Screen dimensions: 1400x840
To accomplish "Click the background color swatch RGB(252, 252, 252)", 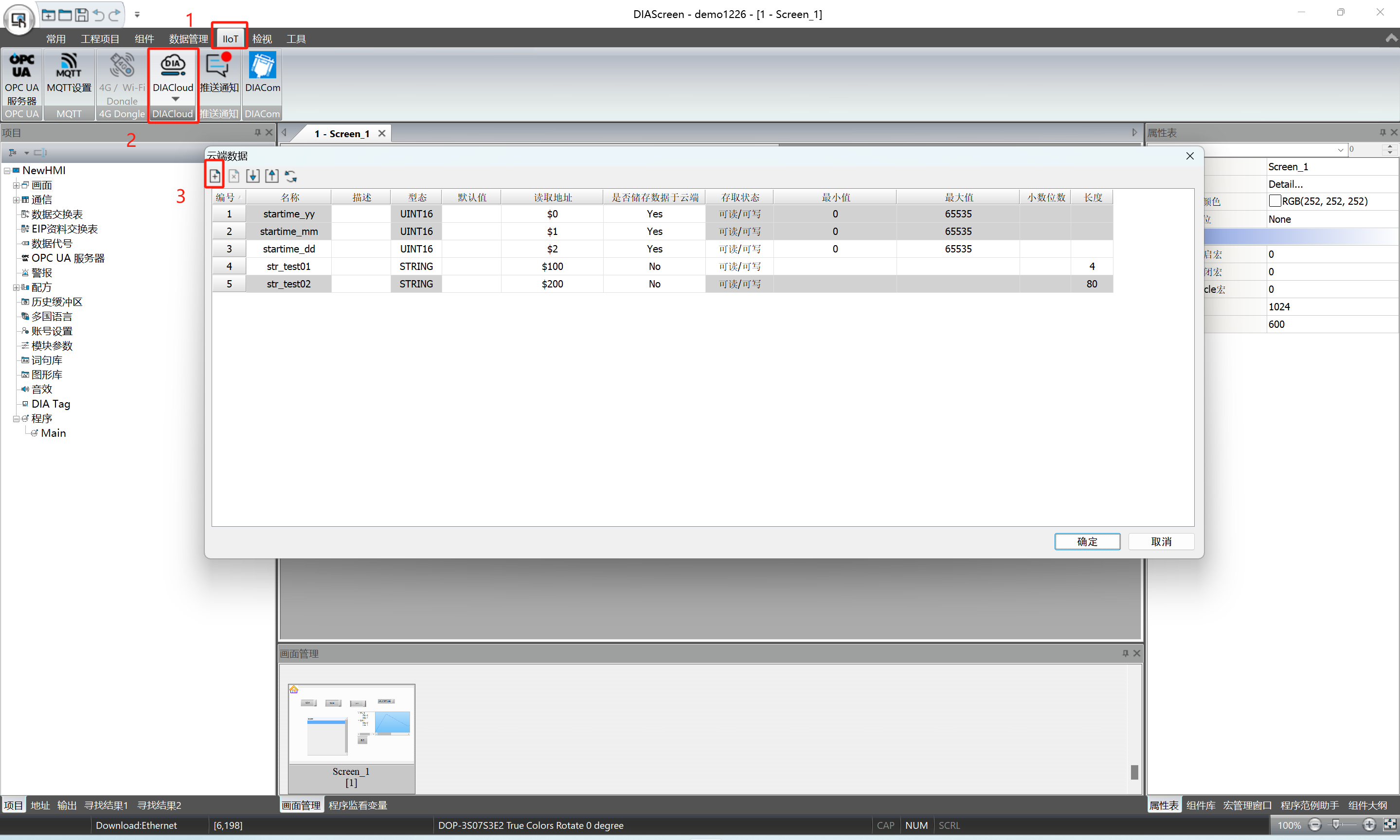I will (x=1275, y=201).
